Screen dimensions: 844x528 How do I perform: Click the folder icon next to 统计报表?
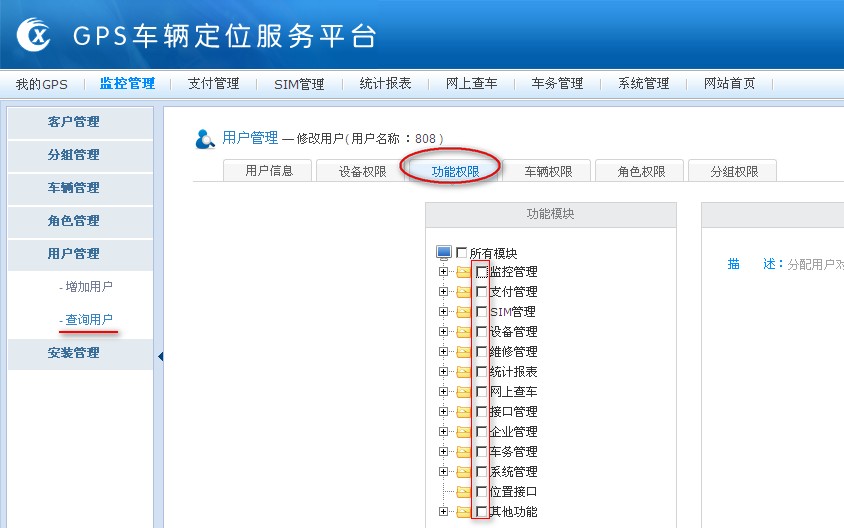tap(464, 372)
